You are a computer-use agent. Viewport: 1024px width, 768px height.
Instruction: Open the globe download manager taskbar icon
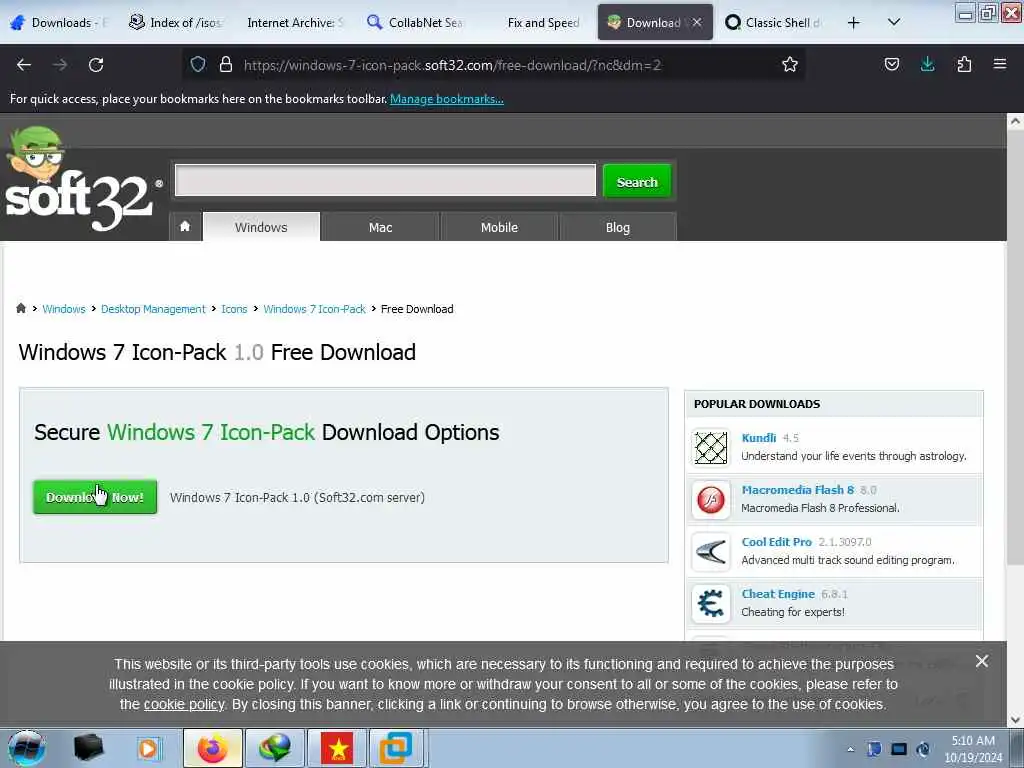275,748
